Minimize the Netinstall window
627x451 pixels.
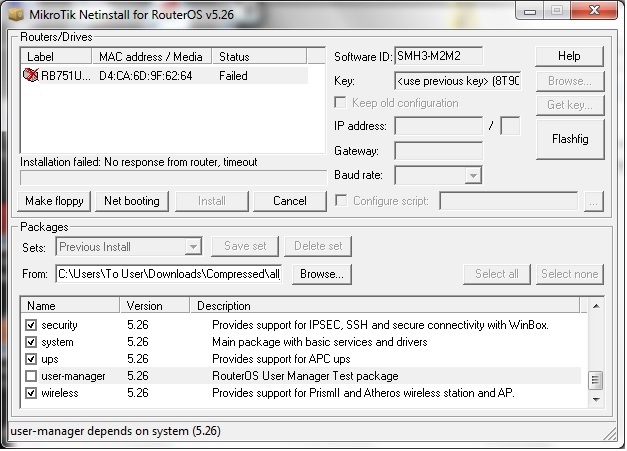click(x=530, y=11)
